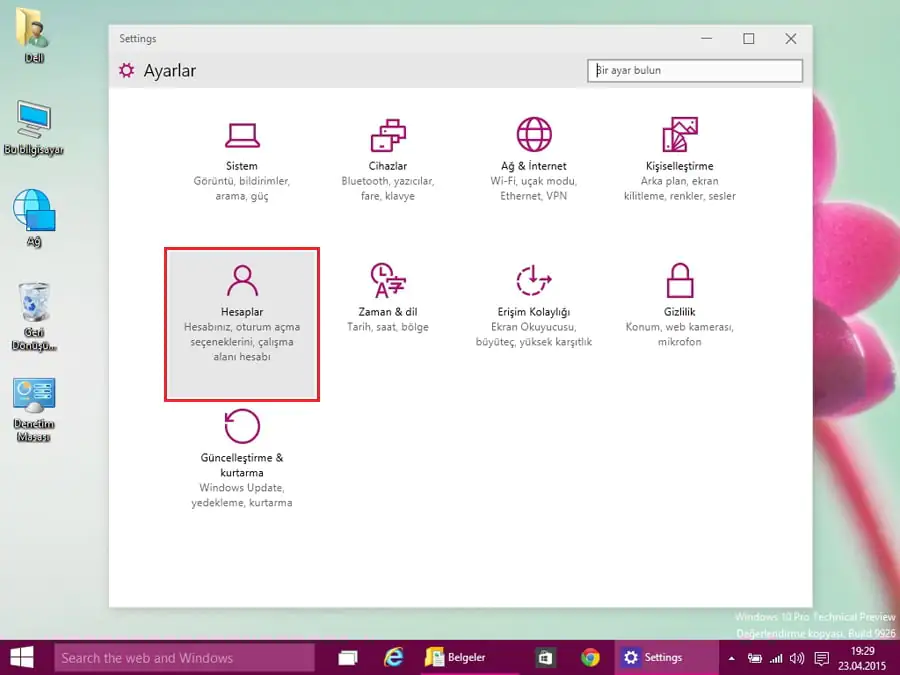The width and height of the screenshot is (900, 675).
Task: Launch Google Chrome from the taskbar
Action: pos(590,657)
